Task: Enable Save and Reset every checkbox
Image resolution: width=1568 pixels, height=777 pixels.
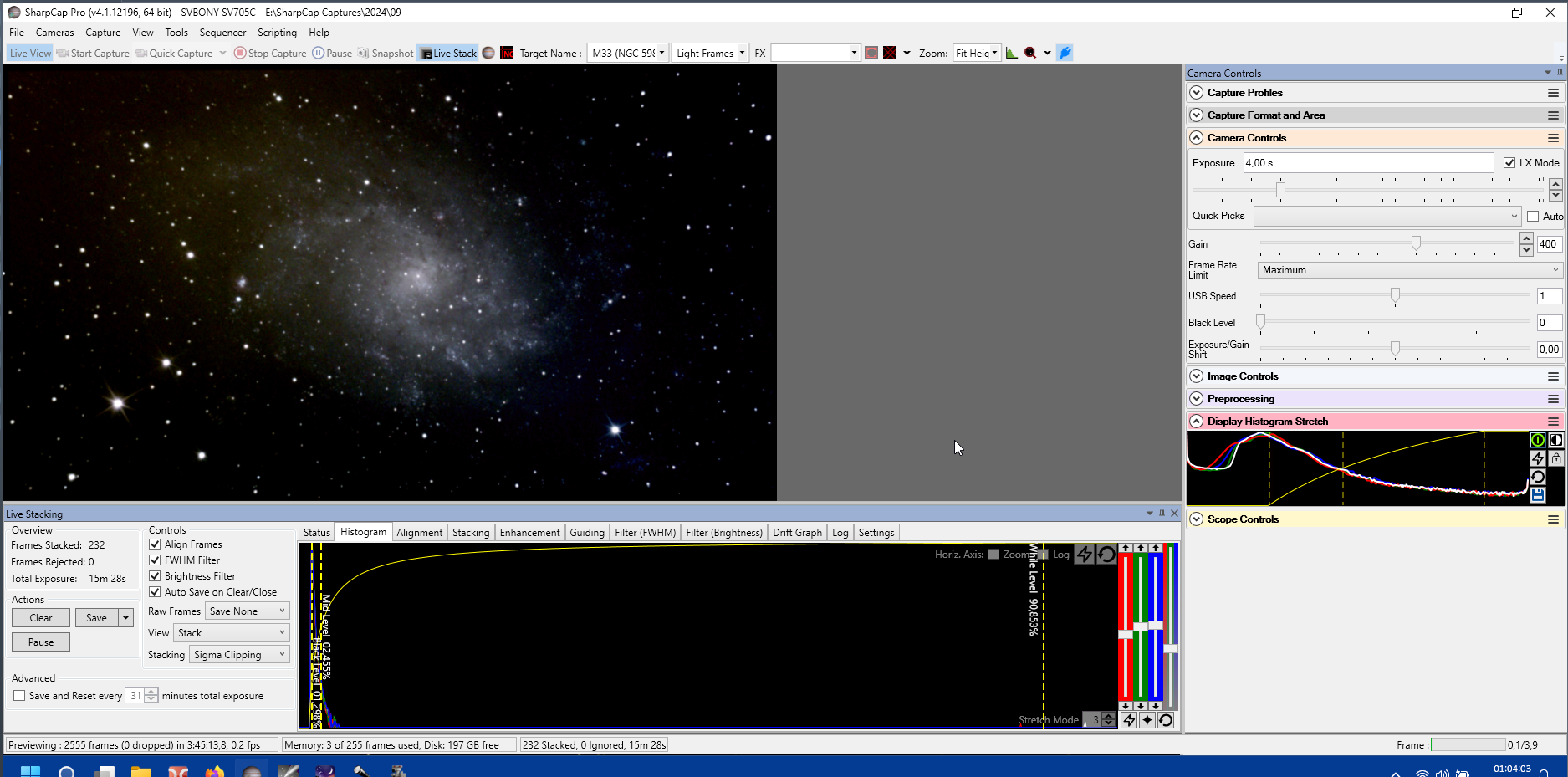Action: (x=19, y=696)
